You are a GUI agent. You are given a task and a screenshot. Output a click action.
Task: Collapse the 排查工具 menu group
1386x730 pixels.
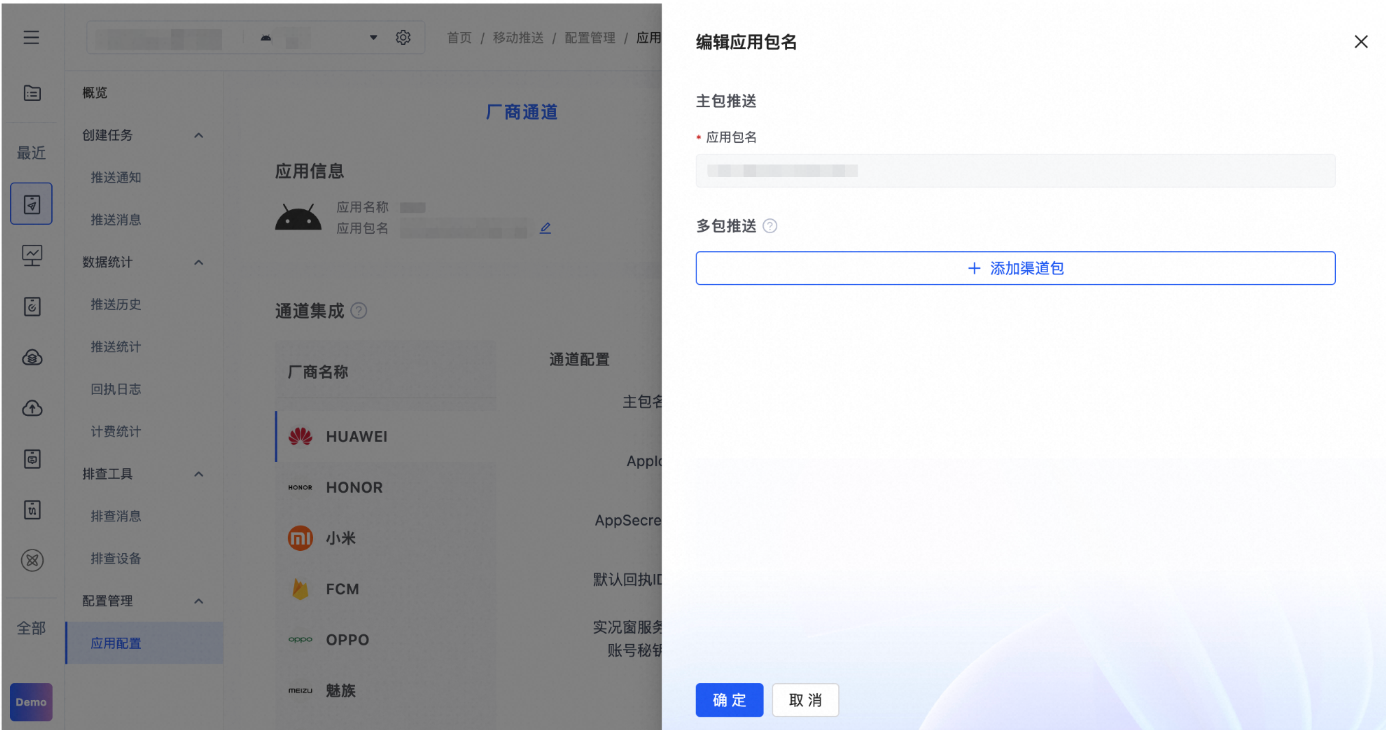click(198, 474)
